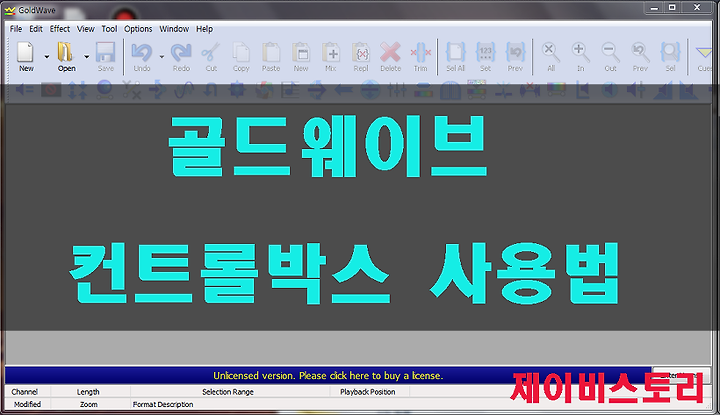Click the Unlicensed version buy license link
This screenshot has height=415, width=720.
click(x=328, y=376)
